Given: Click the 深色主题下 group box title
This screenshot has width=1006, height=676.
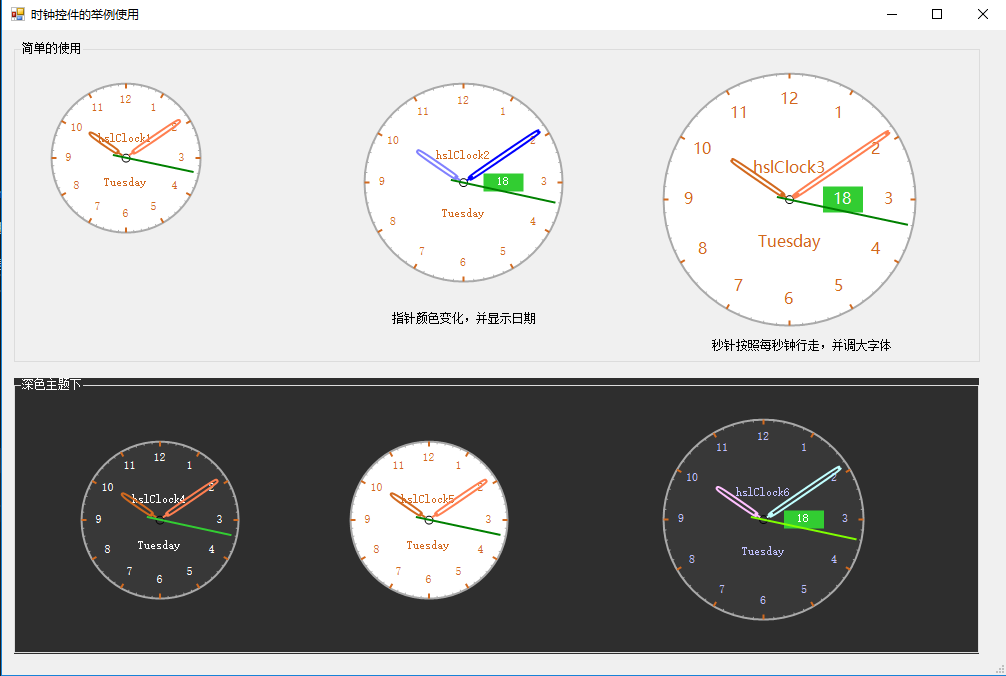Looking at the screenshot, I should [51, 384].
